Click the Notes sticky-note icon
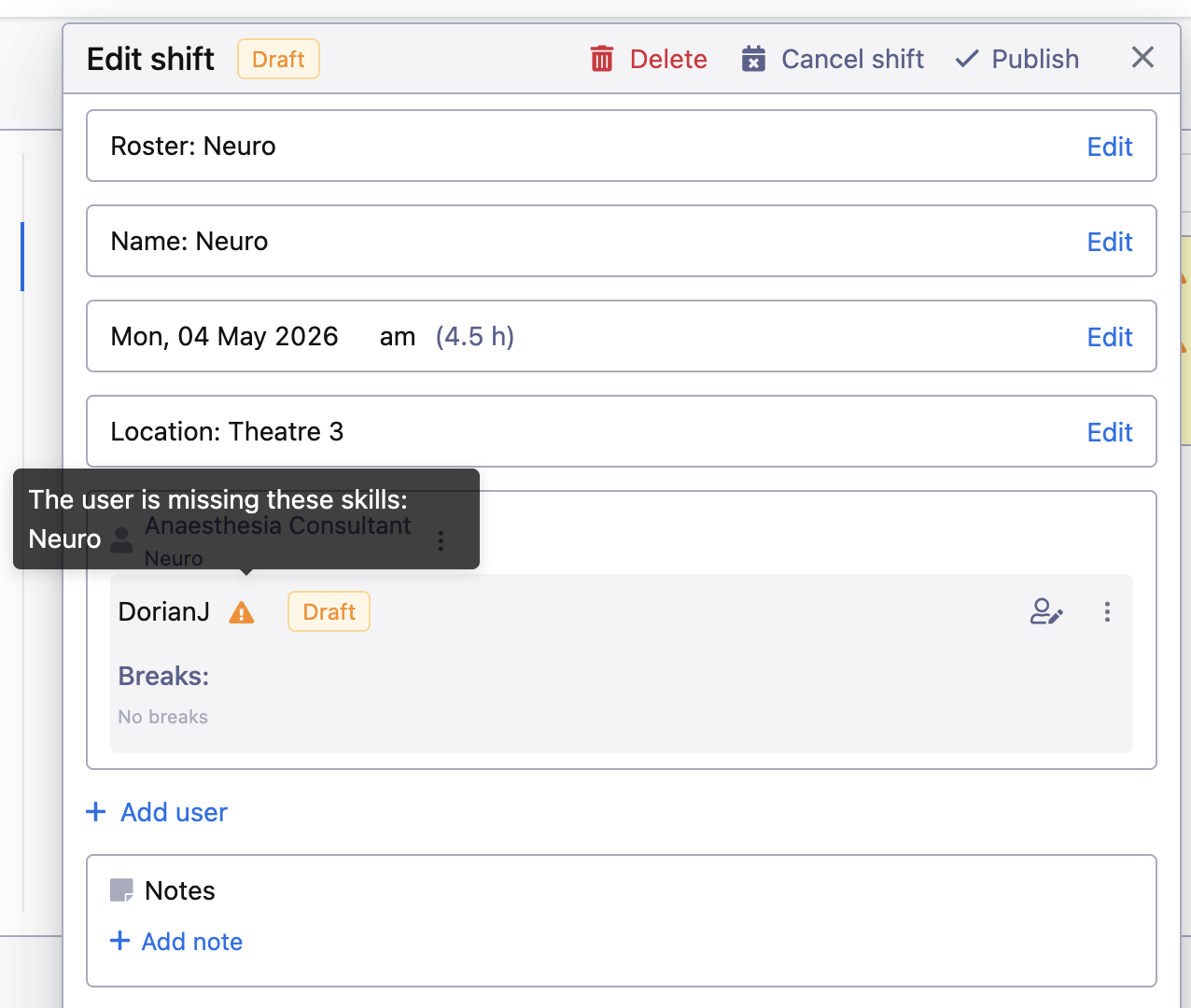1191x1008 pixels. click(121, 890)
